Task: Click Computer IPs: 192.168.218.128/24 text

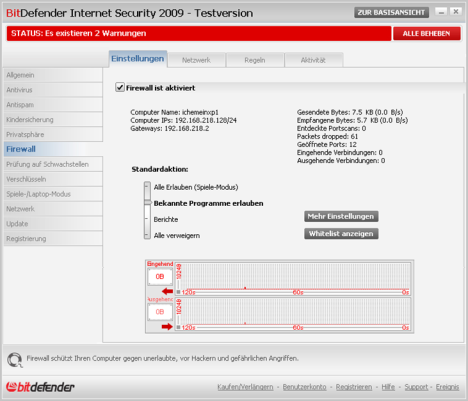Action: [x=183, y=120]
